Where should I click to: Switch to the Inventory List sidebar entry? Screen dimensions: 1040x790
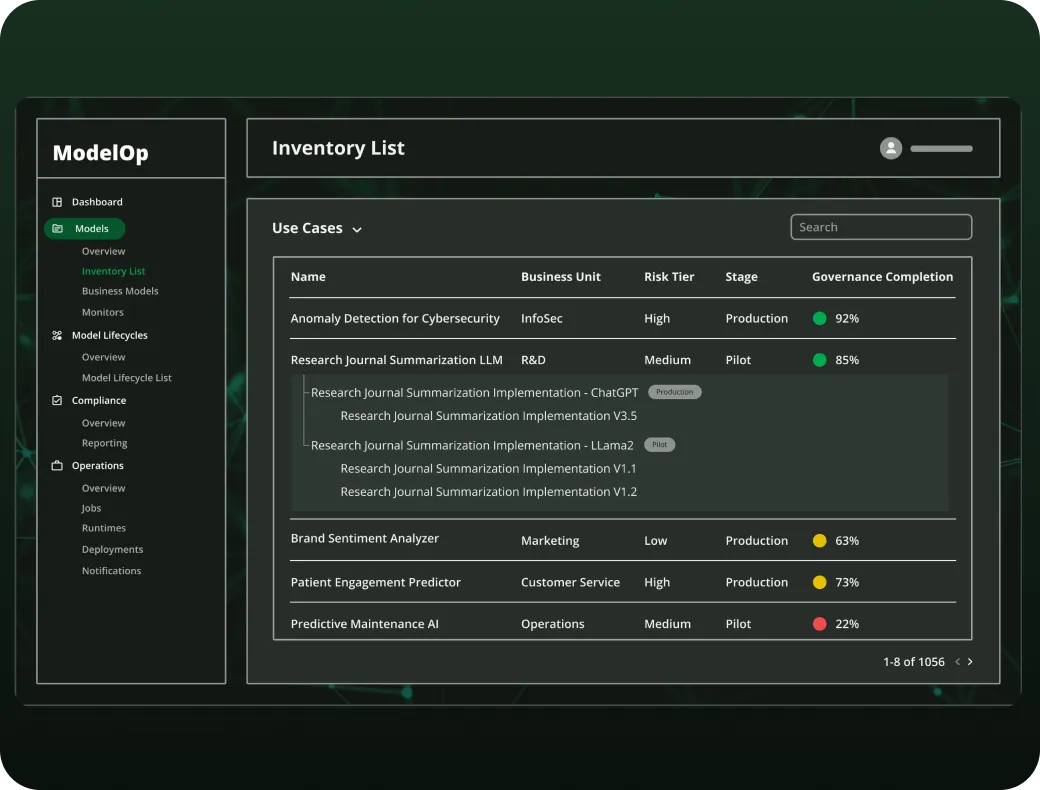click(113, 270)
